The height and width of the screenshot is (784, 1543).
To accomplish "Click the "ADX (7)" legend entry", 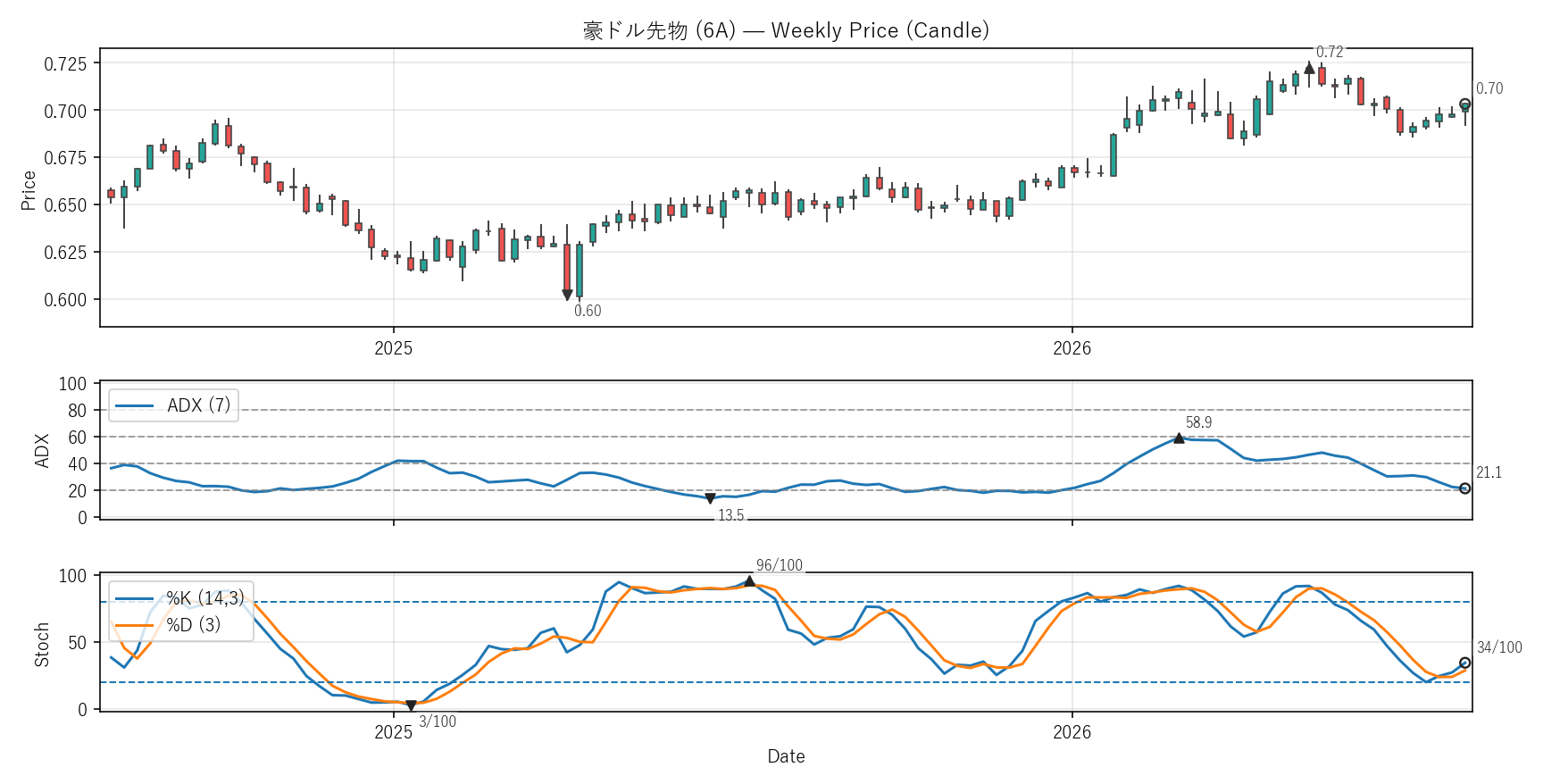I will coord(173,405).
